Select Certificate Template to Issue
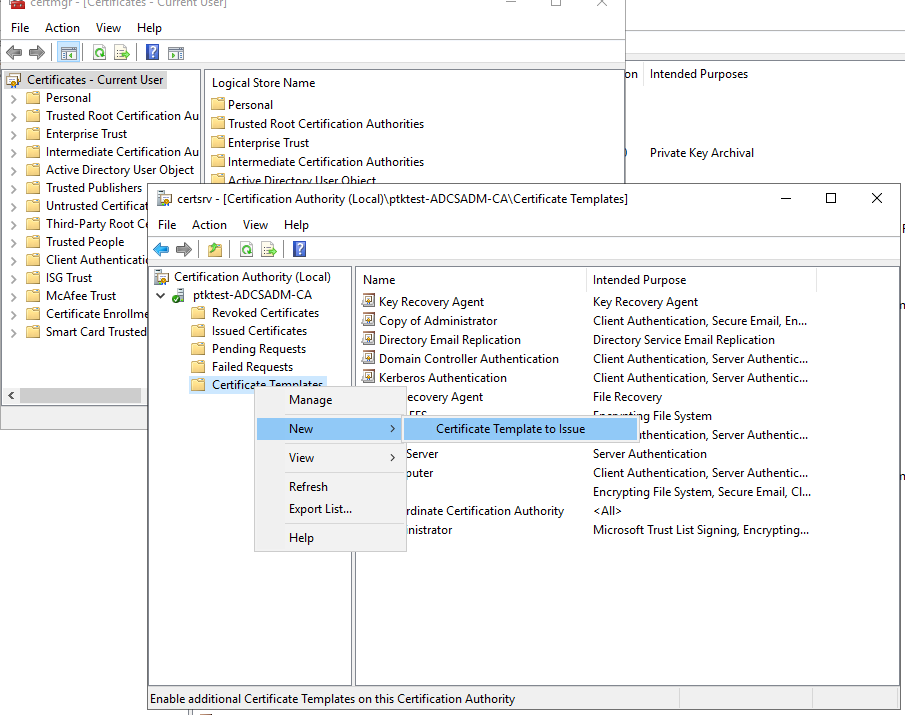This screenshot has height=715, width=905. (x=520, y=429)
